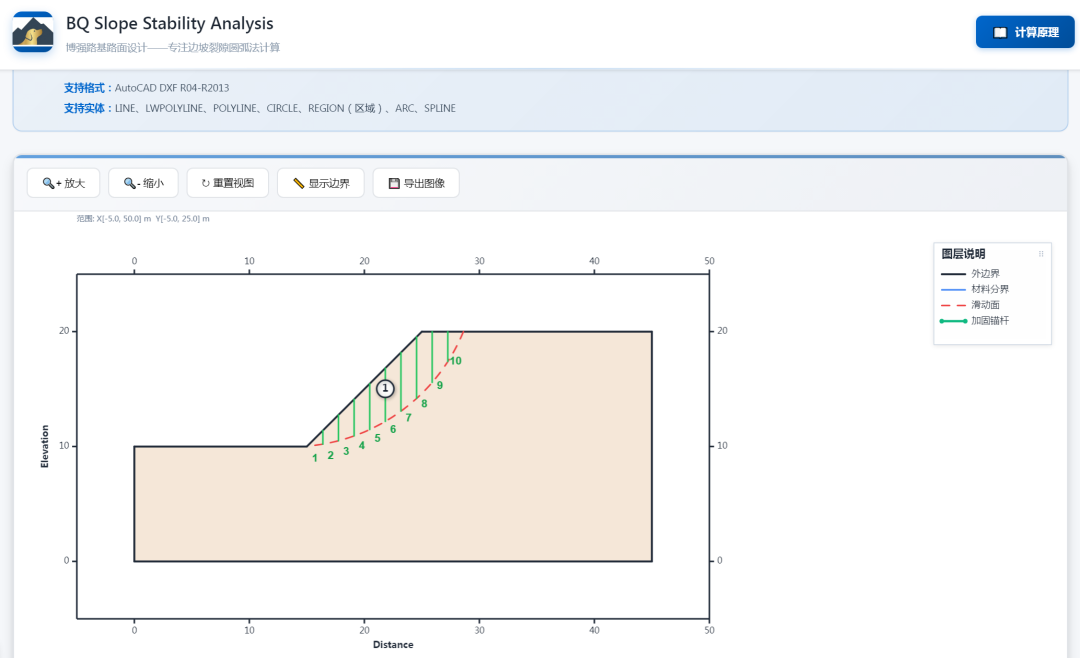The width and height of the screenshot is (1080, 658).
Task: Click slice number 8 on slip surface
Action: point(424,404)
